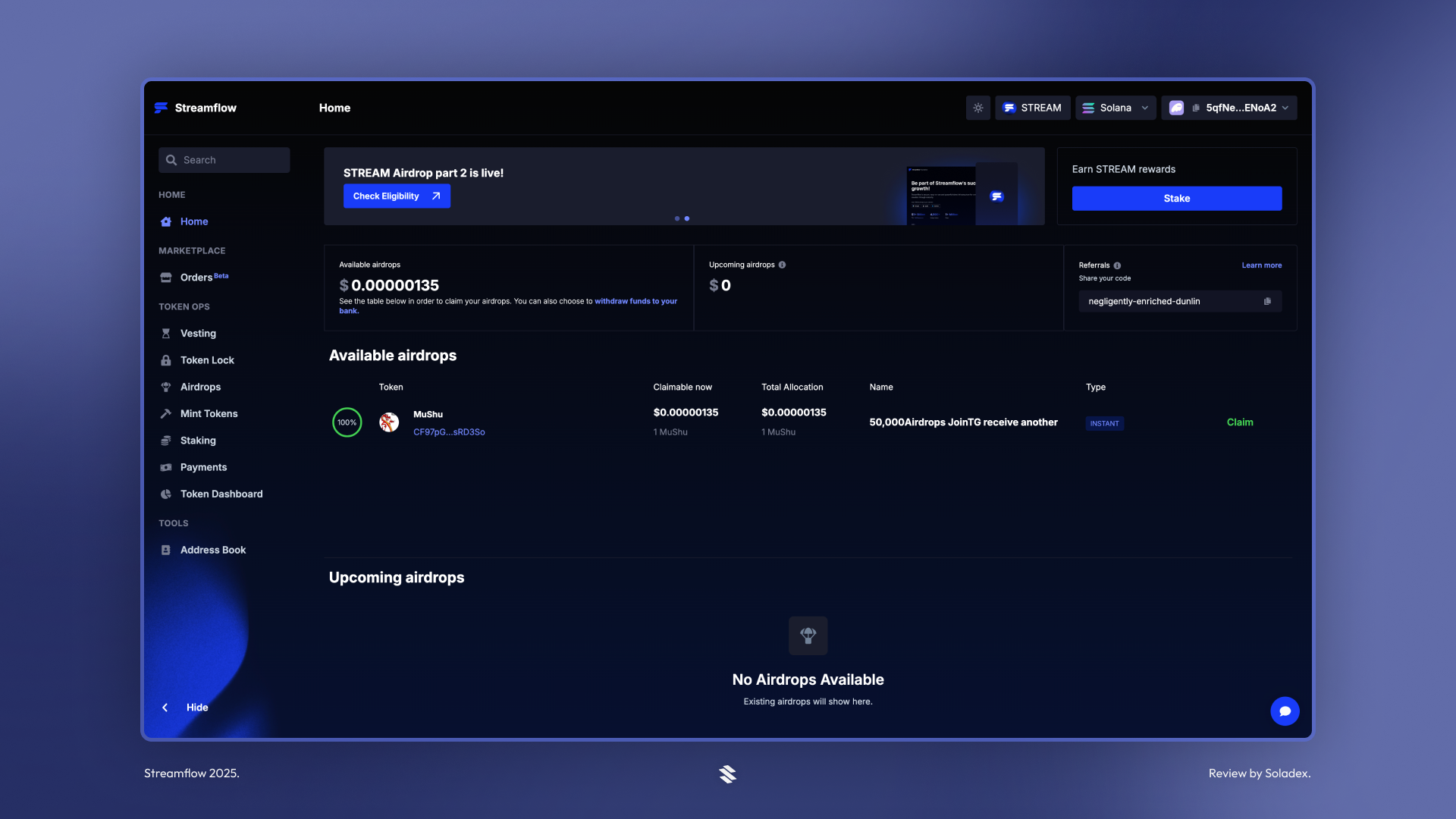Copy the wallet address icon in header
The height and width of the screenshot is (819, 1456).
tap(1196, 108)
